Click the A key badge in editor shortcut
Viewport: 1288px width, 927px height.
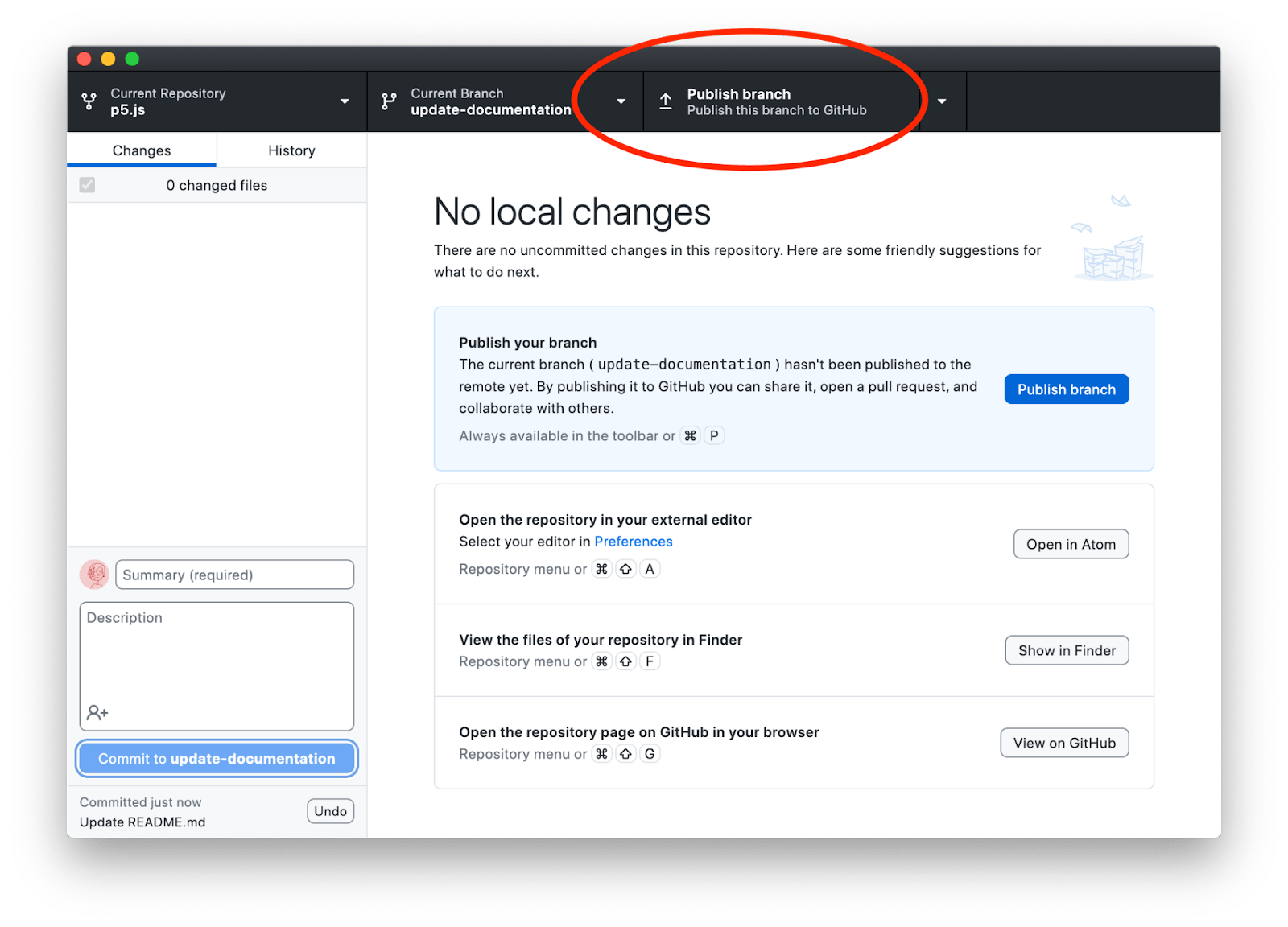(650, 569)
